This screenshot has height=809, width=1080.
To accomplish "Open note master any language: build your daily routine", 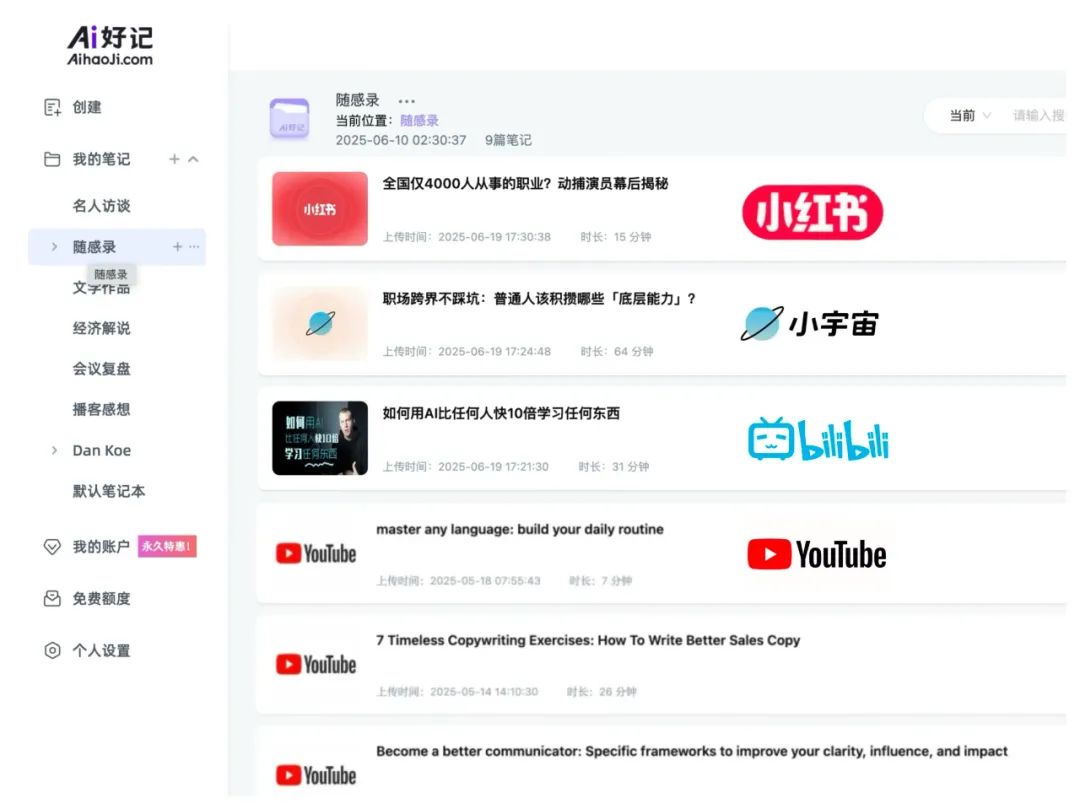I will [x=520, y=529].
